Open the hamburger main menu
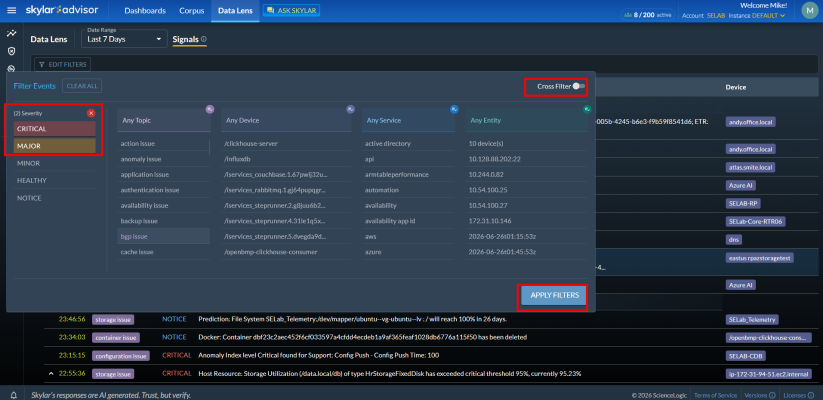The height and width of the screenshot is (400, 823). click(12, 10)
